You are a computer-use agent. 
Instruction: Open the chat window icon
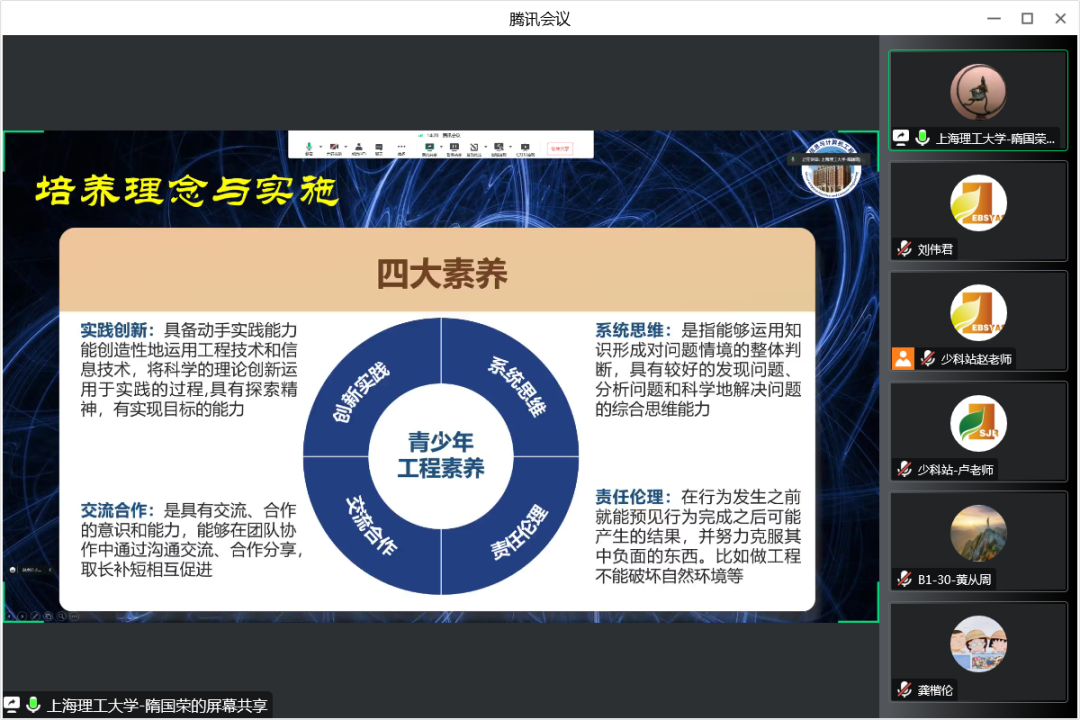(377, 147)
